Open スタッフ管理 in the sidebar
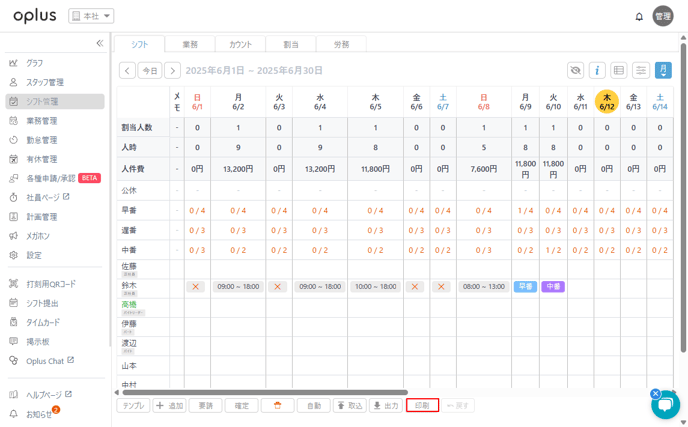The height and width of the screenshot is (427, 688). tap(44, 82)
